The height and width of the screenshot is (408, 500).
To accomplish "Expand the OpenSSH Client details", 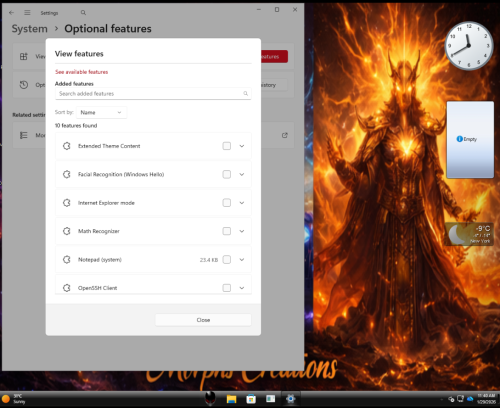I will click(x=242, y=288).
